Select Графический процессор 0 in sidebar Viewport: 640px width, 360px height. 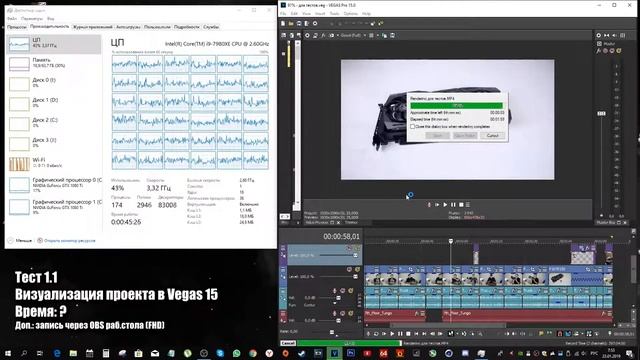53,184
